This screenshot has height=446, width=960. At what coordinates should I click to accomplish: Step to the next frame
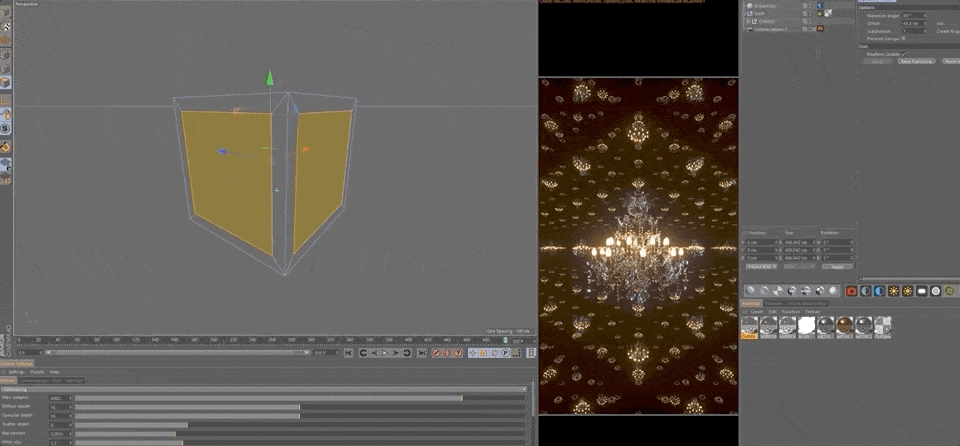(396, 353)
